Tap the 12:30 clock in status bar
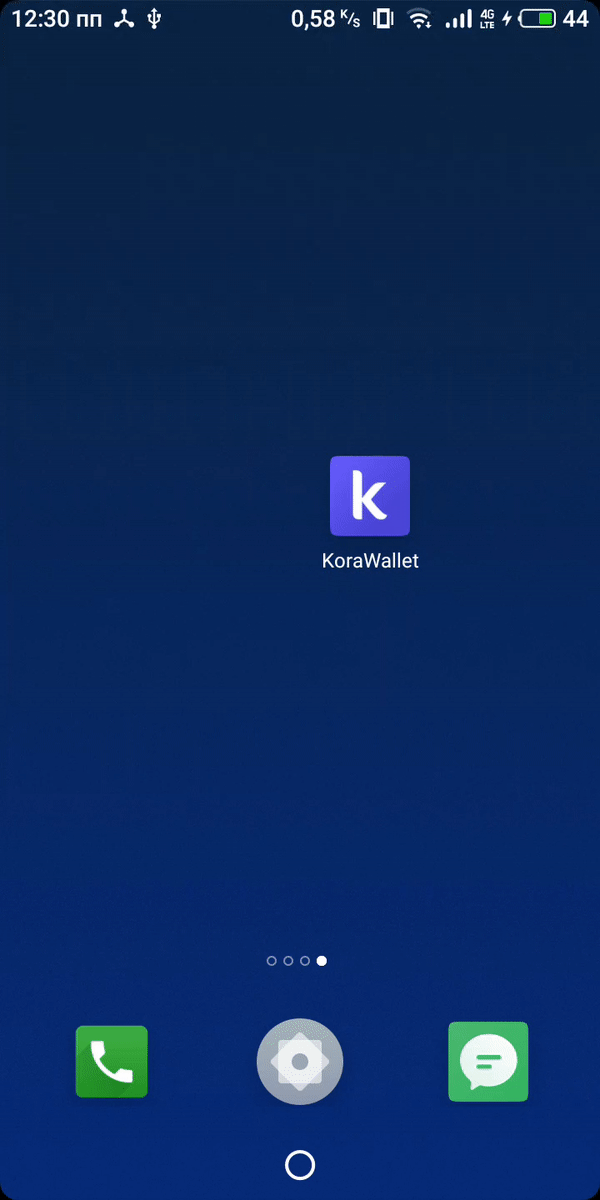 click(56, 19)
